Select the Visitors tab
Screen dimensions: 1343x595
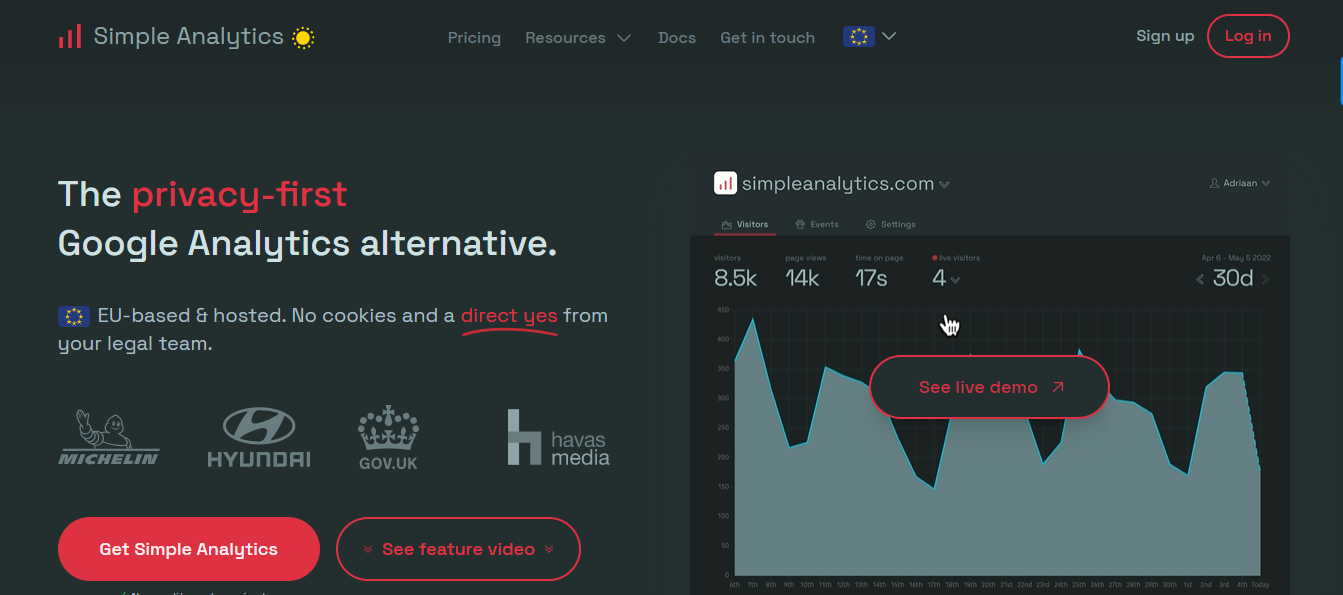click(x=745, y=224)
